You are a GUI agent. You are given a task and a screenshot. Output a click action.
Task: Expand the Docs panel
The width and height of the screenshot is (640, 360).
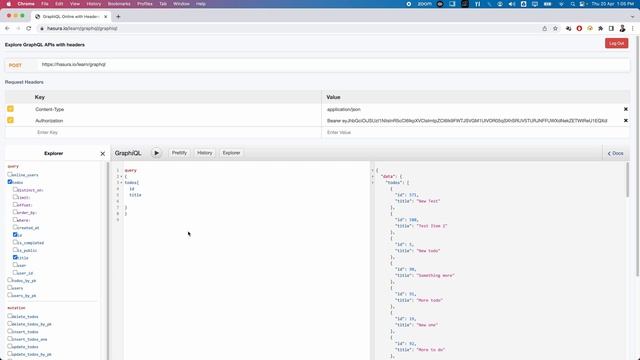[x=616, y=153]
